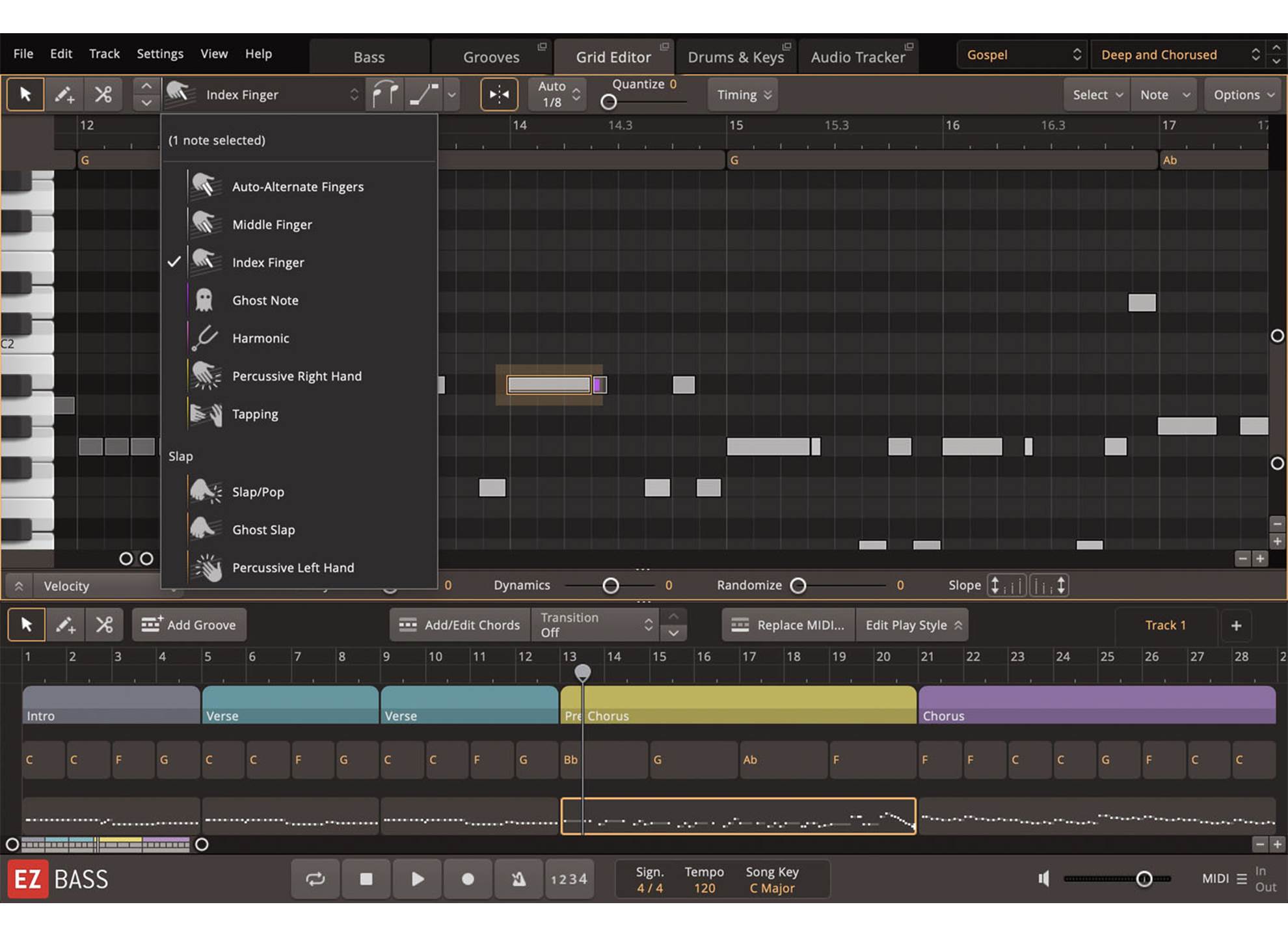Toggle the 1234 count-in button
Screen dimensions: 1288x937
click(569, 880)
